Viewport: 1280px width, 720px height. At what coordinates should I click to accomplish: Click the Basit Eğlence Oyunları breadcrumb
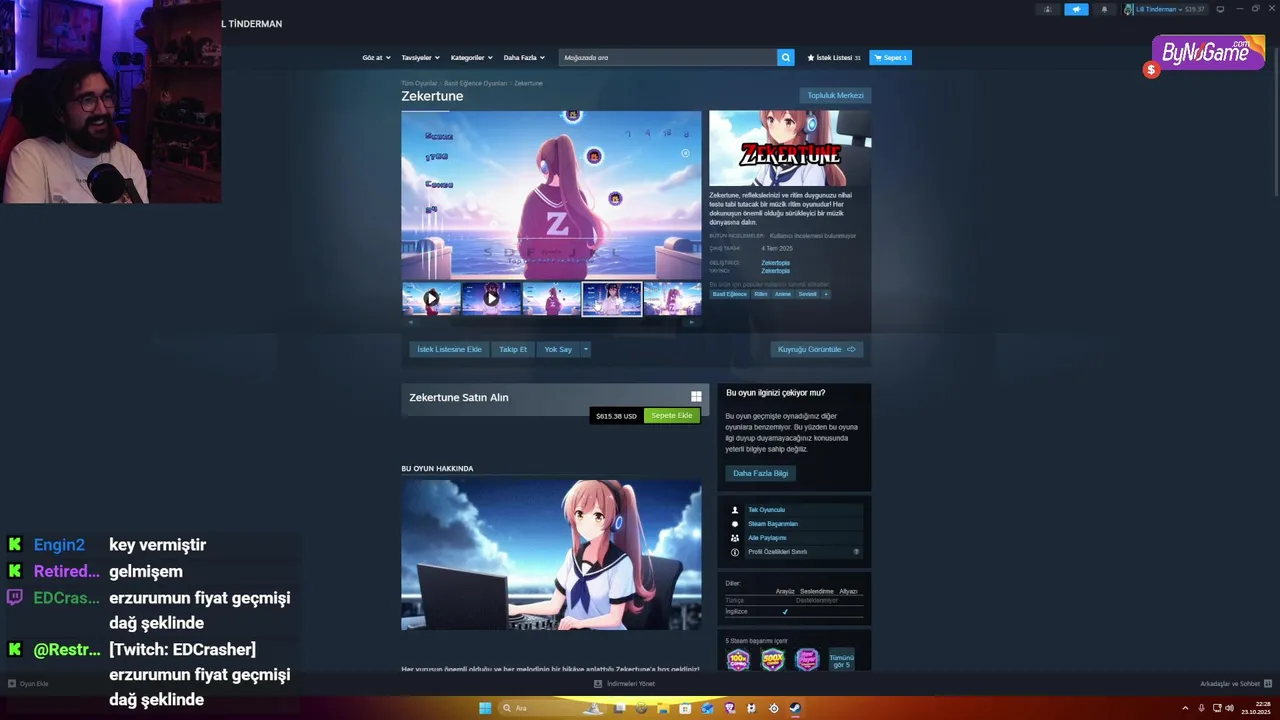point(475,83)
